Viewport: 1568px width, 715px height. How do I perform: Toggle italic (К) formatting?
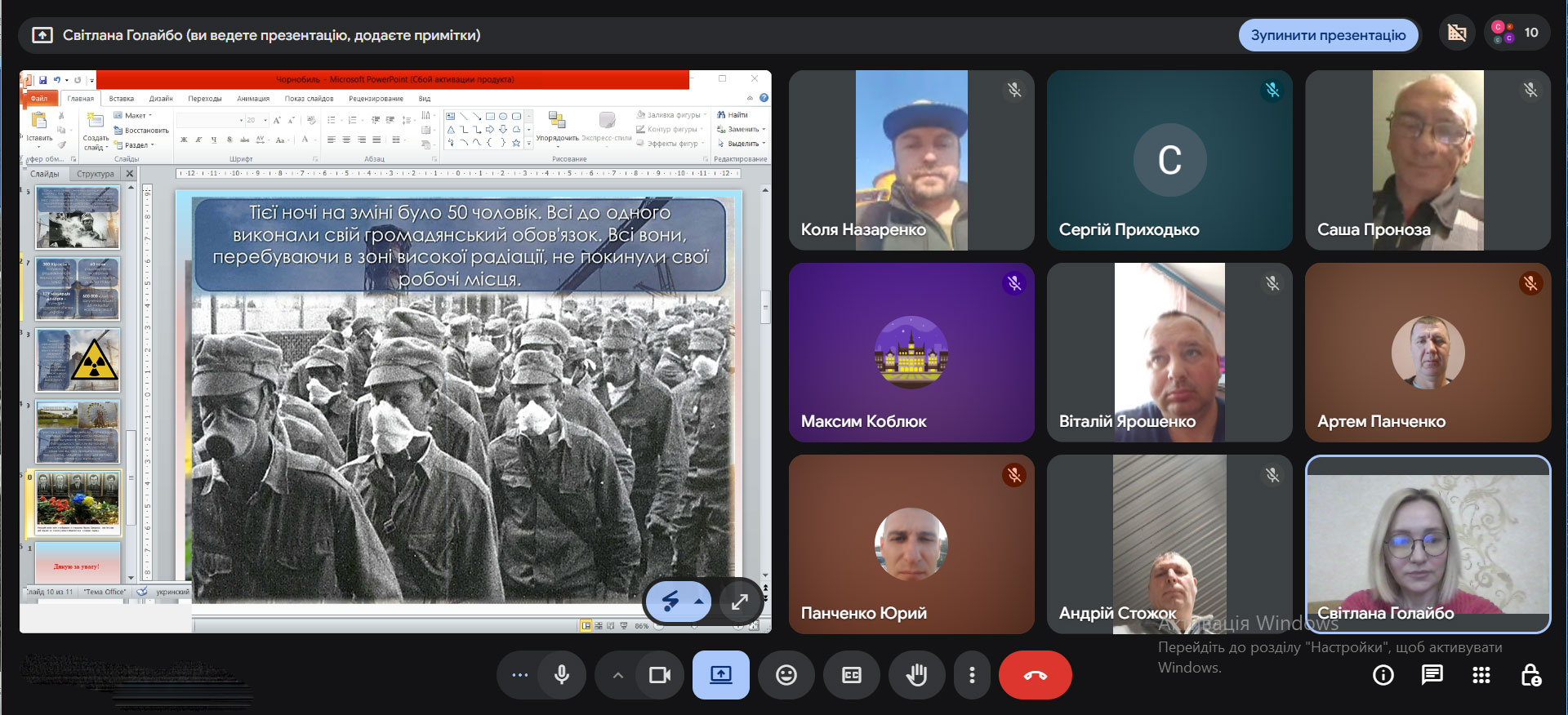(198, 140)
